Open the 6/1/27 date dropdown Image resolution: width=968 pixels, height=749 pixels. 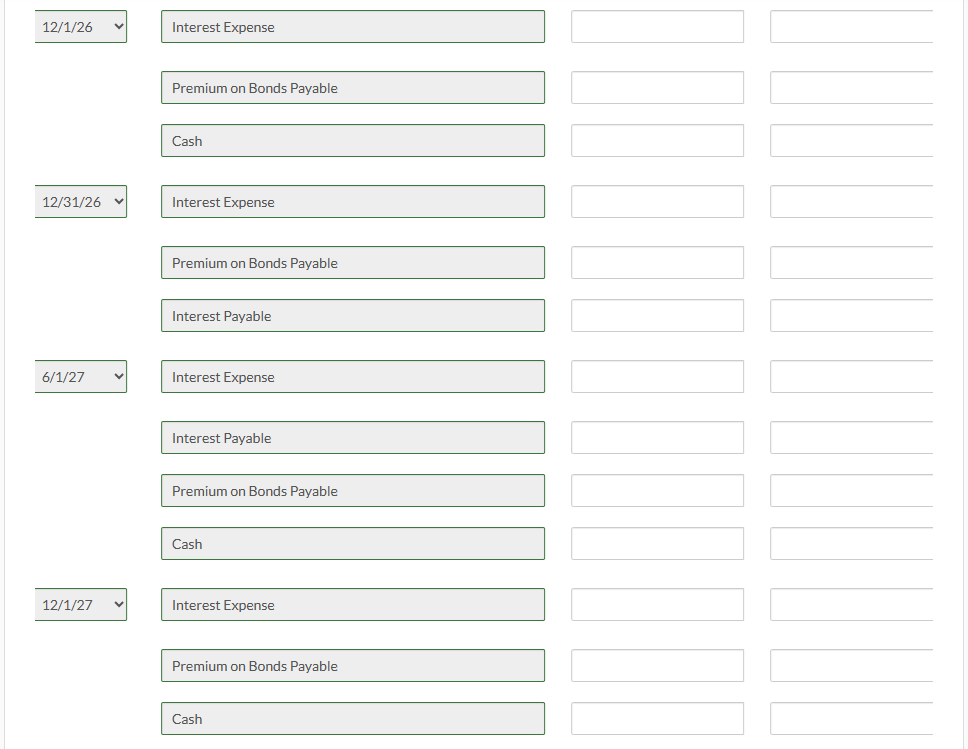(x=80, y=376)
